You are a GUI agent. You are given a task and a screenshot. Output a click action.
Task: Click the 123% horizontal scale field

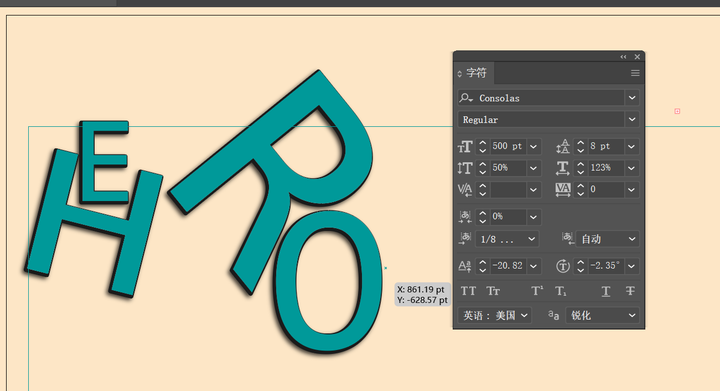pos(606,168)
